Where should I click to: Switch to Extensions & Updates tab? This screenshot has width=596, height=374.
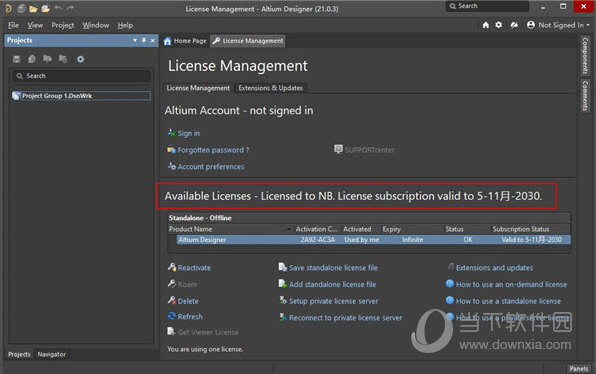tap(271, 88)
